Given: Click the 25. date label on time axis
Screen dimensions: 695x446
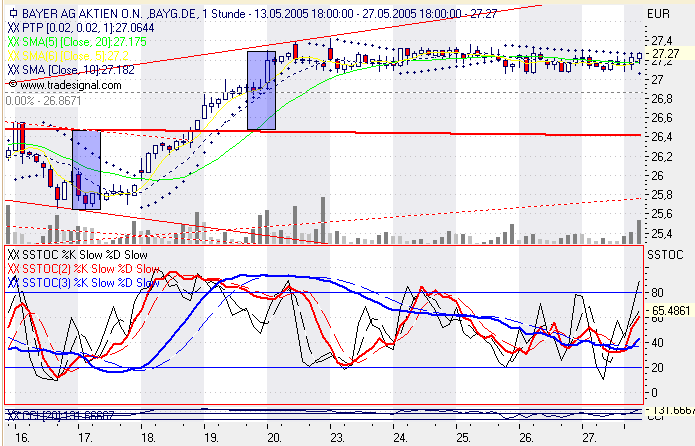Looking at the screenshot, I should [x=463, y=438].
